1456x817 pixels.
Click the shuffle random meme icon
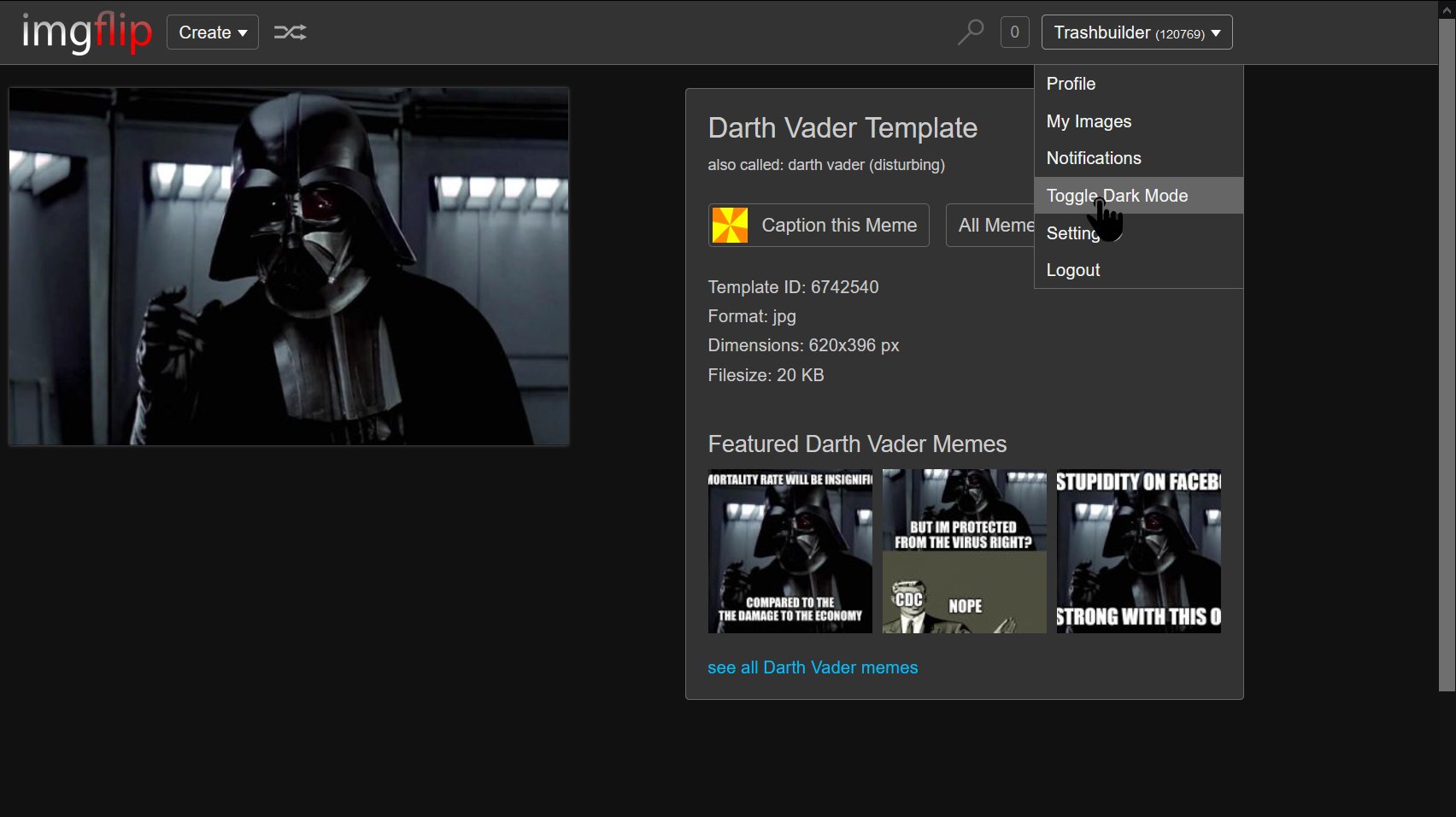pyautogui.click(x=290, y=32)
